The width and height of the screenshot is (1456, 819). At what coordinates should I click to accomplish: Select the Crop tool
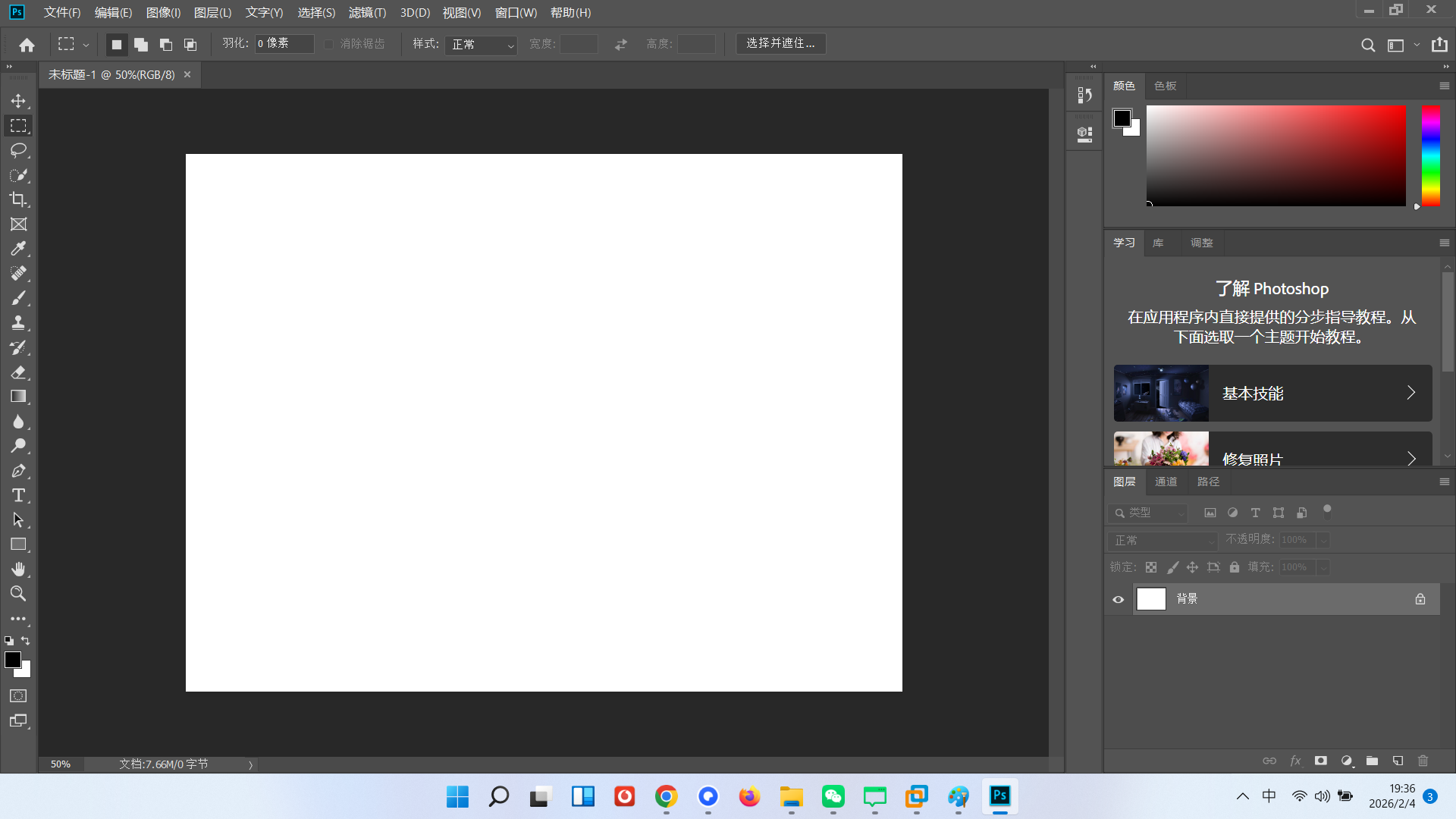[x=18, y=199]
